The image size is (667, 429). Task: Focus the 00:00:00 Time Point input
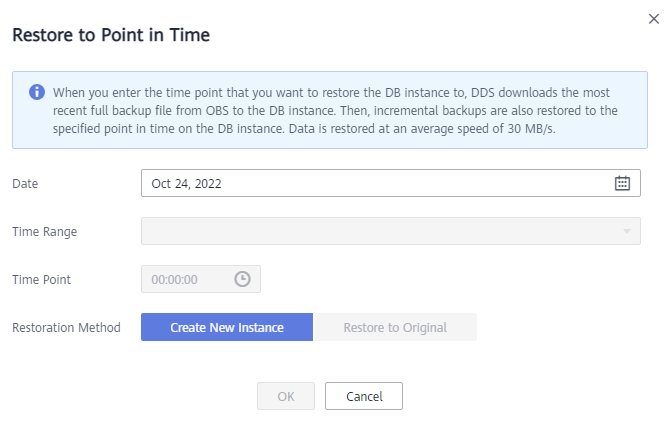click(201, 279)
